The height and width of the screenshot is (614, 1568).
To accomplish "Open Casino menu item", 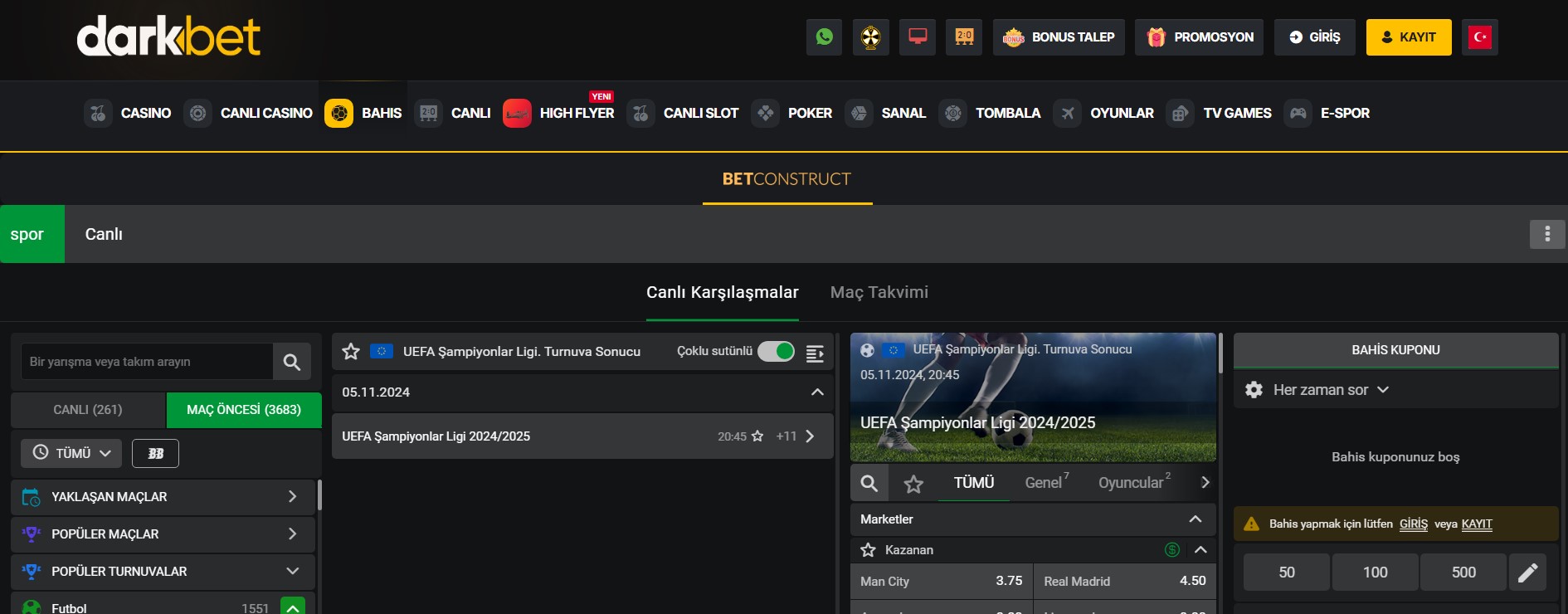I will (x=129, y=114).
